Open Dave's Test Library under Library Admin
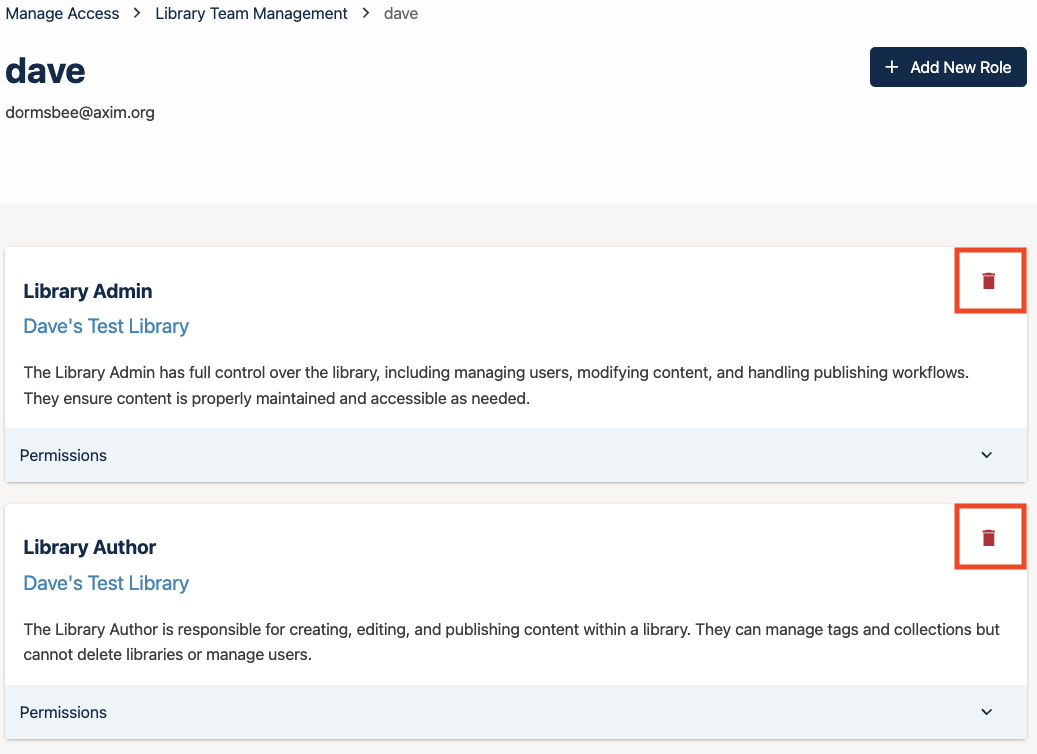The image size is (1037, 754). point(106,326)
